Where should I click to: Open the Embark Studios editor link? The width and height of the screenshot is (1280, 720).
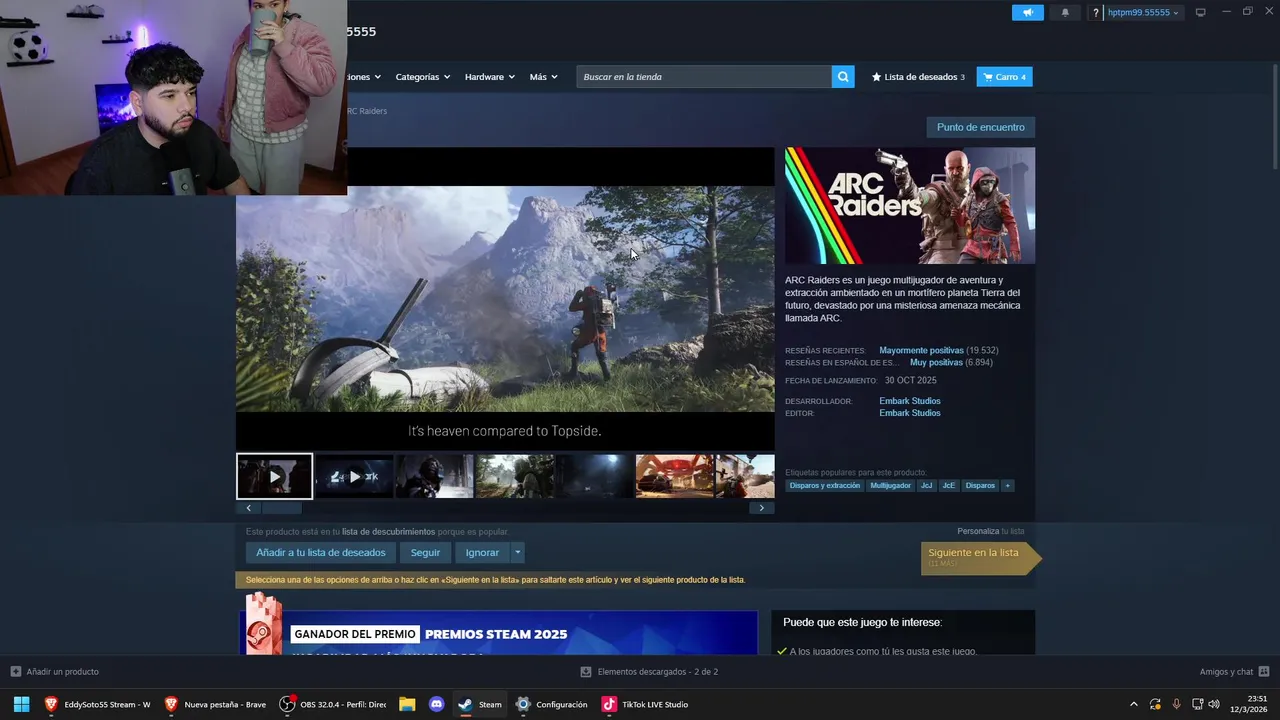coord(910,413)
